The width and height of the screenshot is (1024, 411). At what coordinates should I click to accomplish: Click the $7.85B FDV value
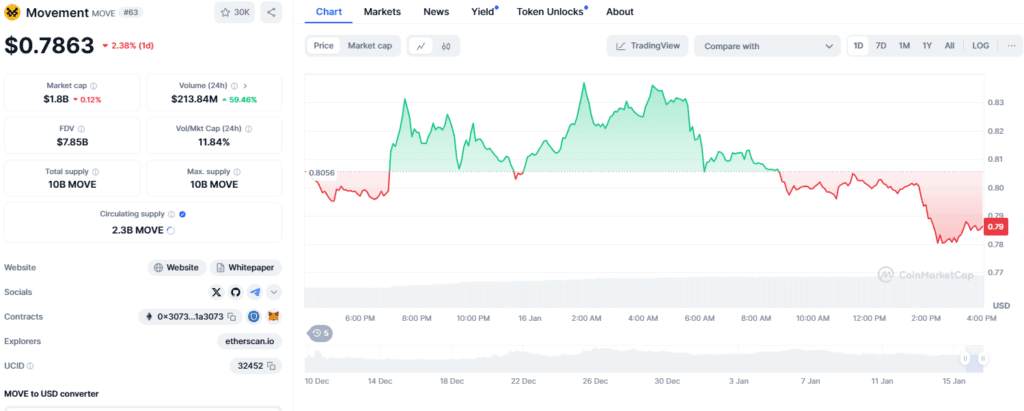pyautogui.click(x=72, y=142)
